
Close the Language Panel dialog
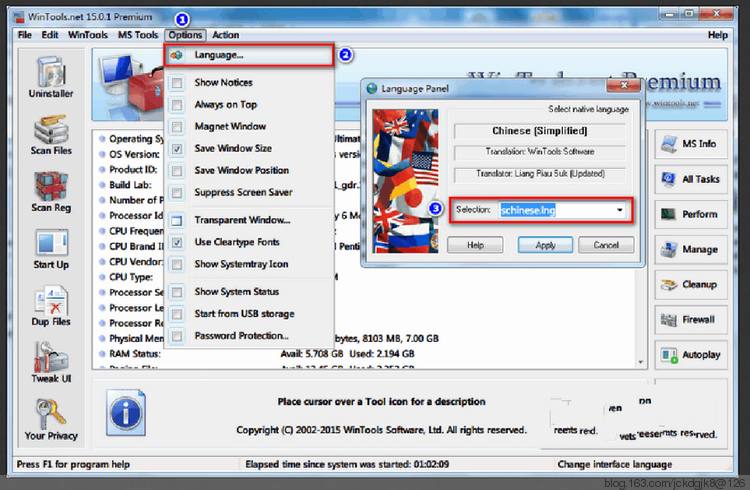pos(624,85)
